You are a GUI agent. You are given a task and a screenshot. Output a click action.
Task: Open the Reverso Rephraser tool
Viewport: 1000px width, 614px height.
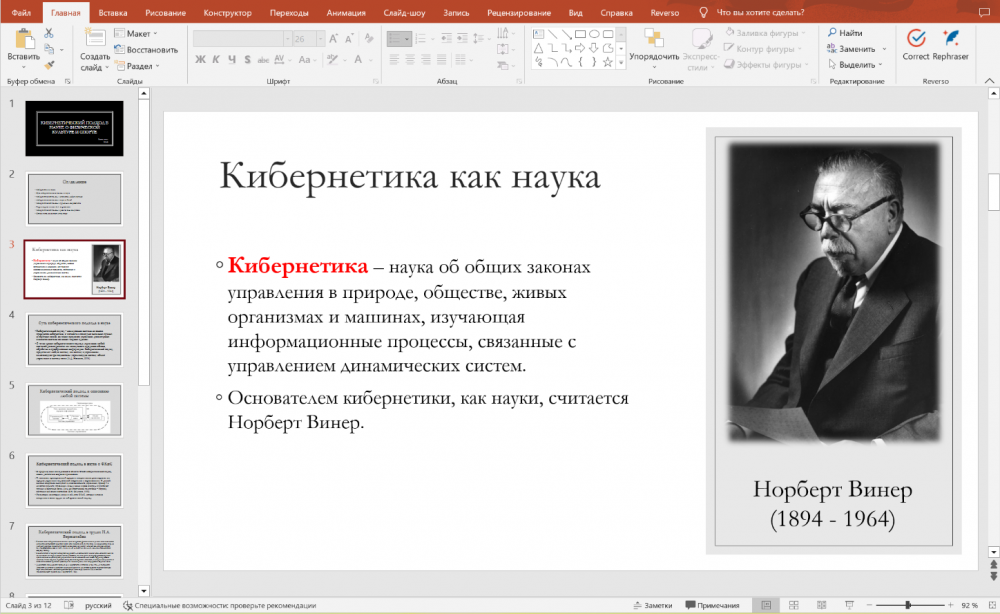coord(951,37)
